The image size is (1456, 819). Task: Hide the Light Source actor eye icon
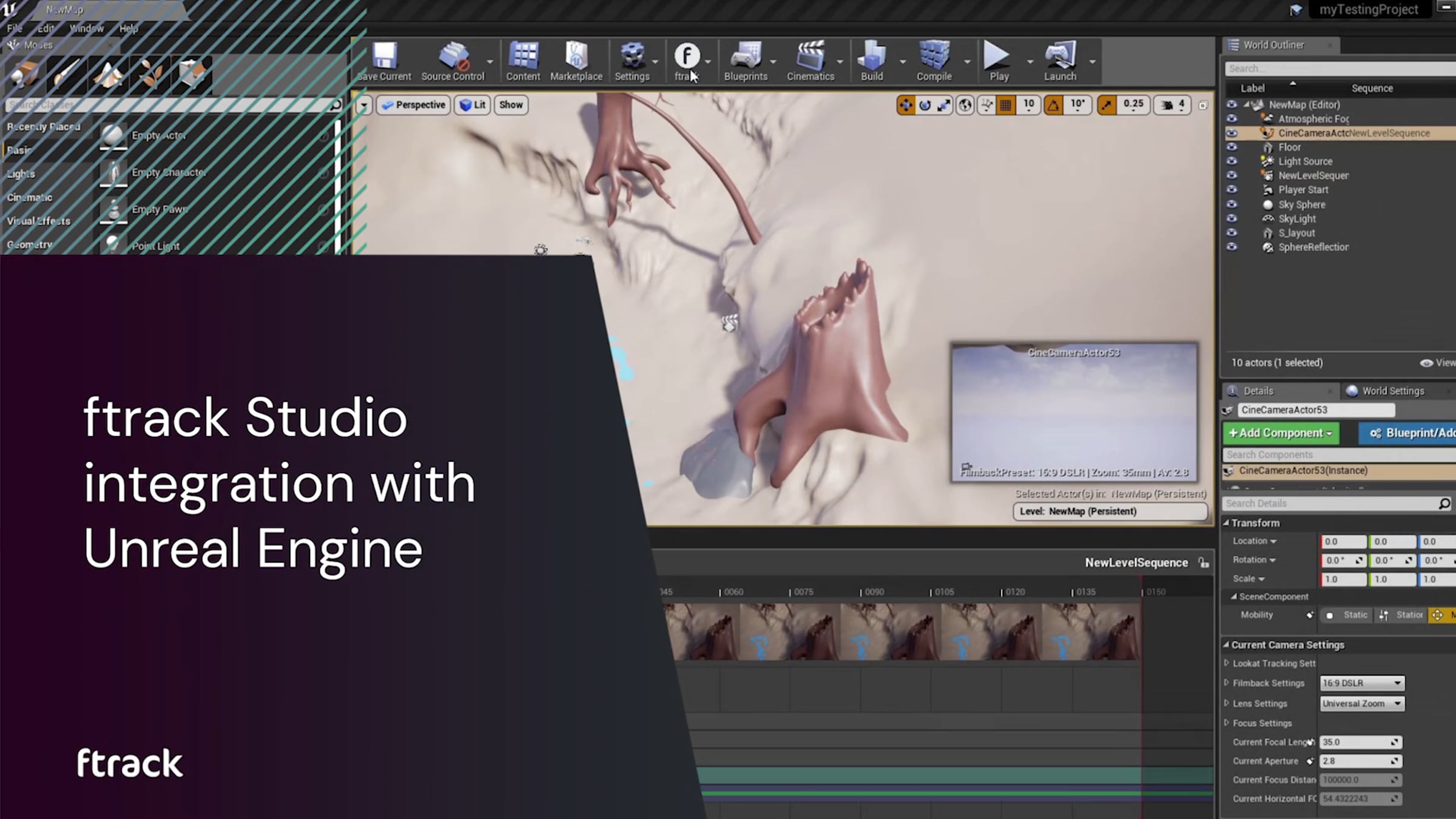(1232, 161)
